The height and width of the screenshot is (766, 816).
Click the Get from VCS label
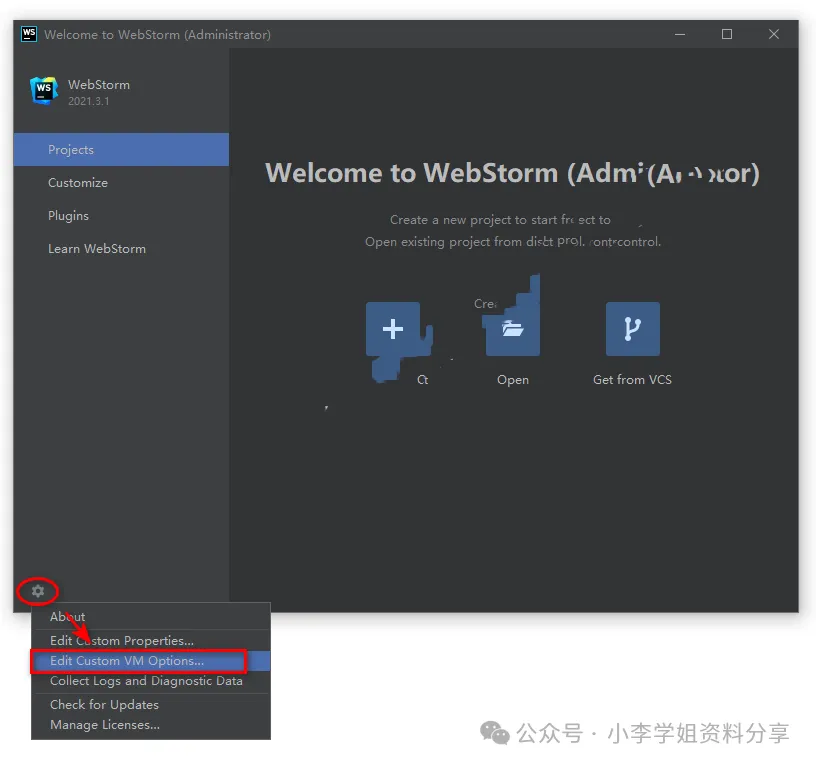pos(632,380)
